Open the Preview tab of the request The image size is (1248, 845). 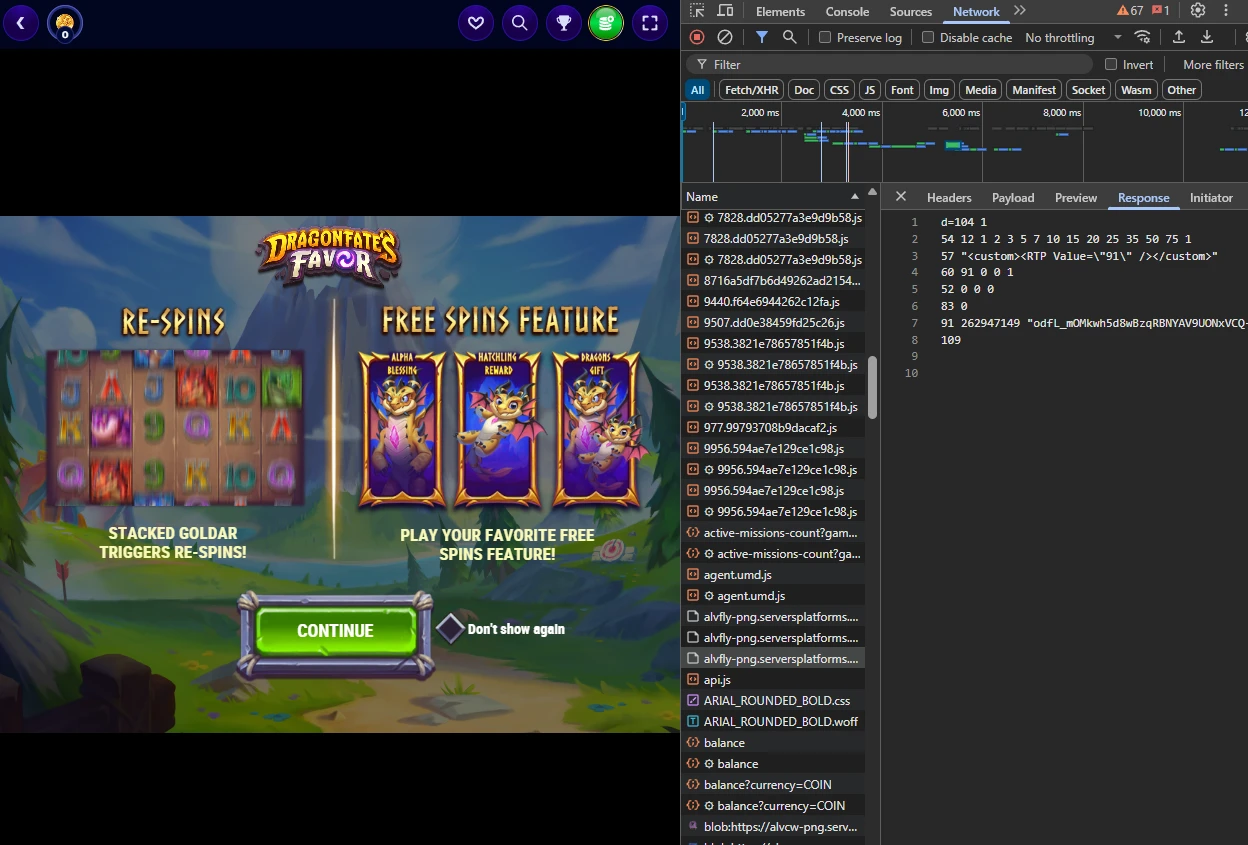[x=1076, y=197]
